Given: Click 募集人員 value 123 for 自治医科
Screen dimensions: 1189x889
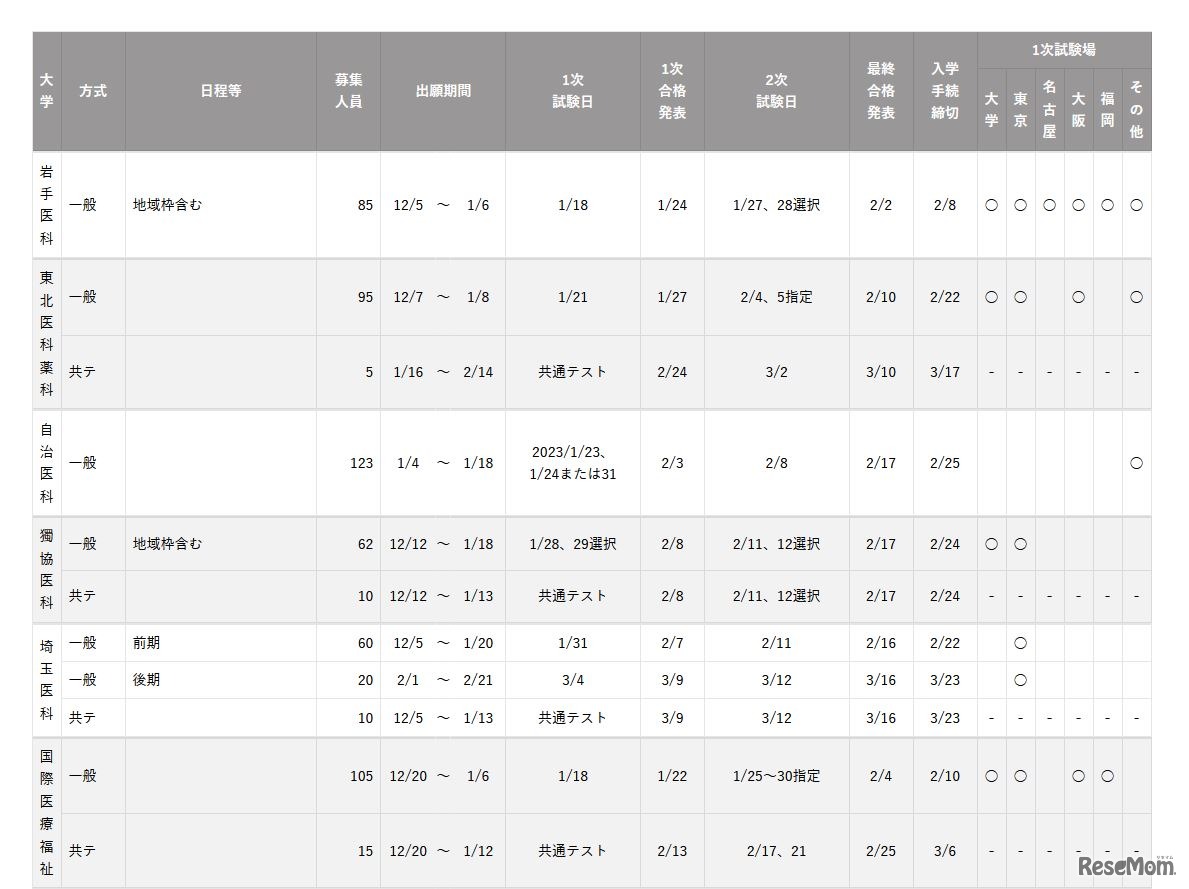Looking at the screenshot, I should pyautogui.click(x=361, y=463).
